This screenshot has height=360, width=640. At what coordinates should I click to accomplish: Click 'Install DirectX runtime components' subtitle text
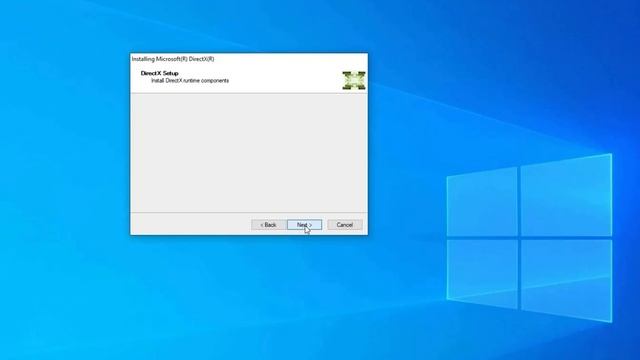click(x=190, y=81)
